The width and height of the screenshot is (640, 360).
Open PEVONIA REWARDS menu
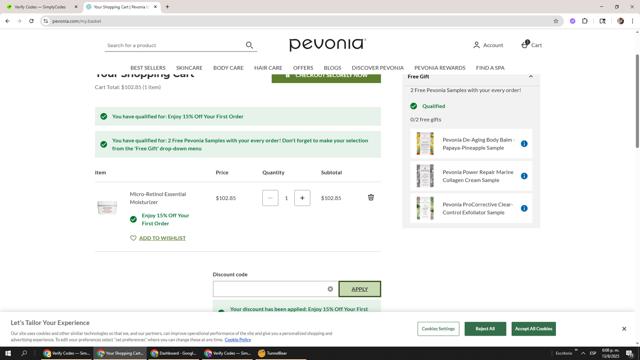pyautogui.click(x=440, y=68)
